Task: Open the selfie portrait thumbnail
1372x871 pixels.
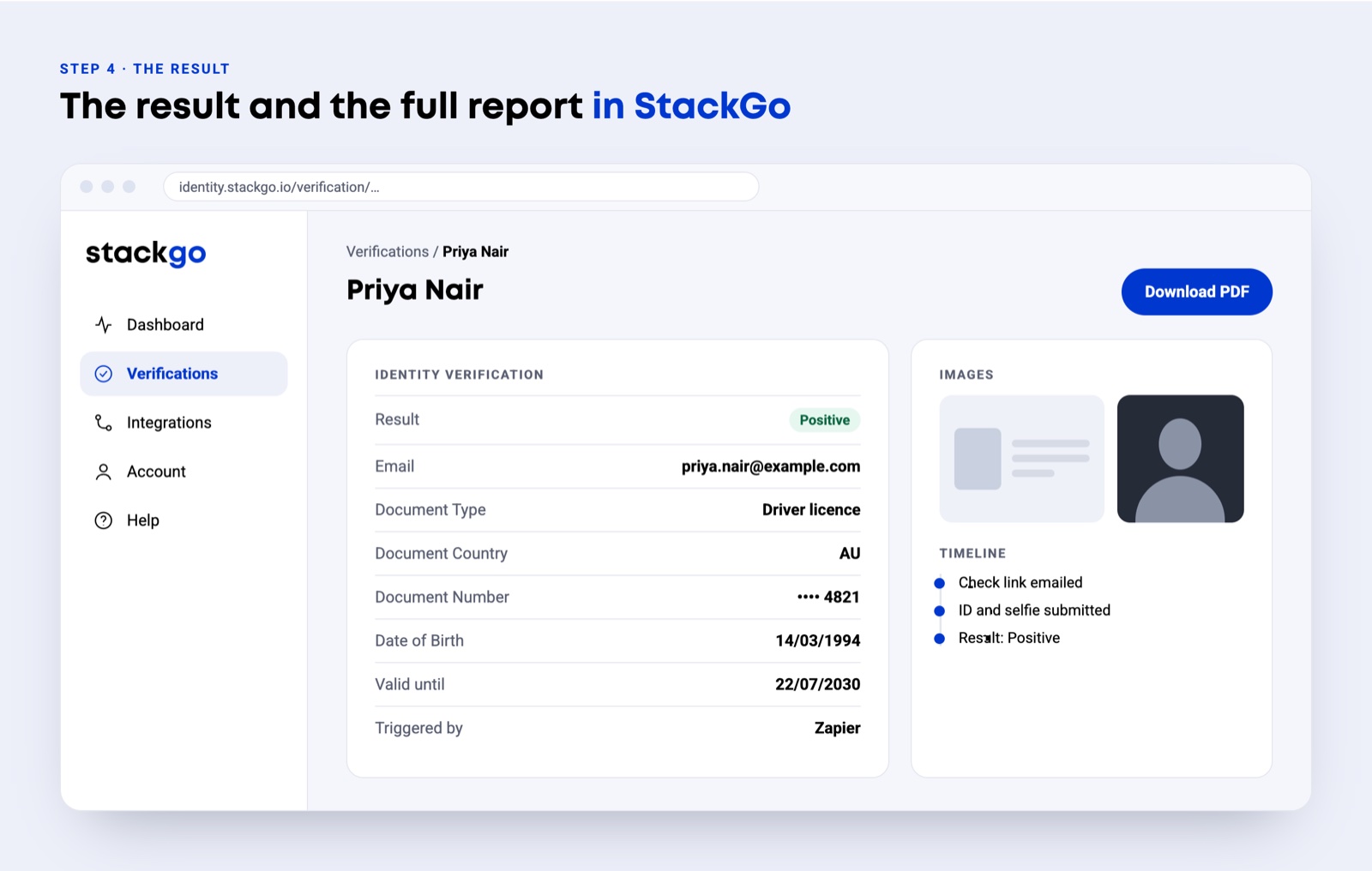Action: click(1180, 459)
